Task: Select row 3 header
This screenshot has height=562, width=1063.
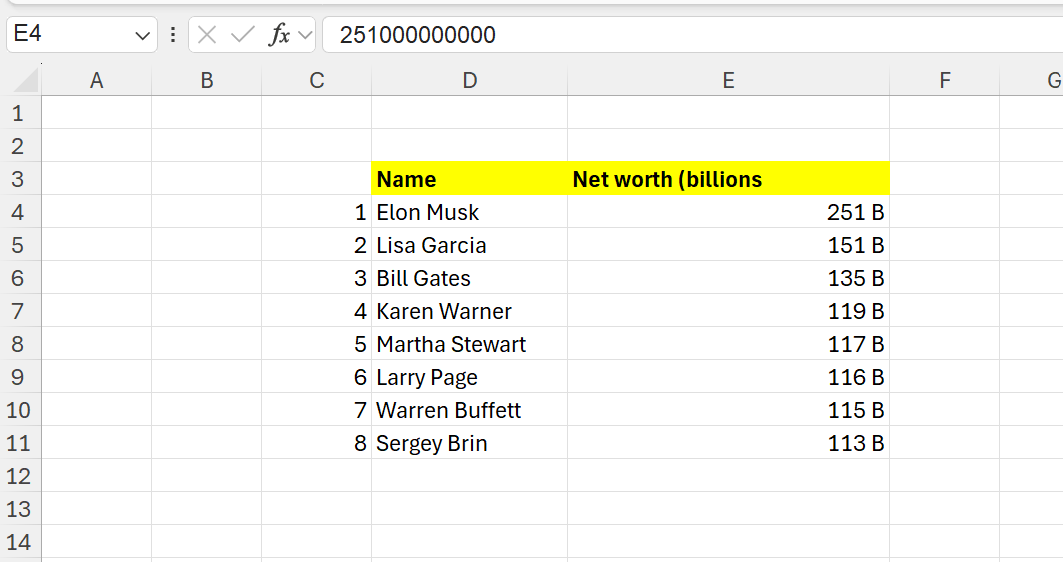Action: click(x=20, y=179)
